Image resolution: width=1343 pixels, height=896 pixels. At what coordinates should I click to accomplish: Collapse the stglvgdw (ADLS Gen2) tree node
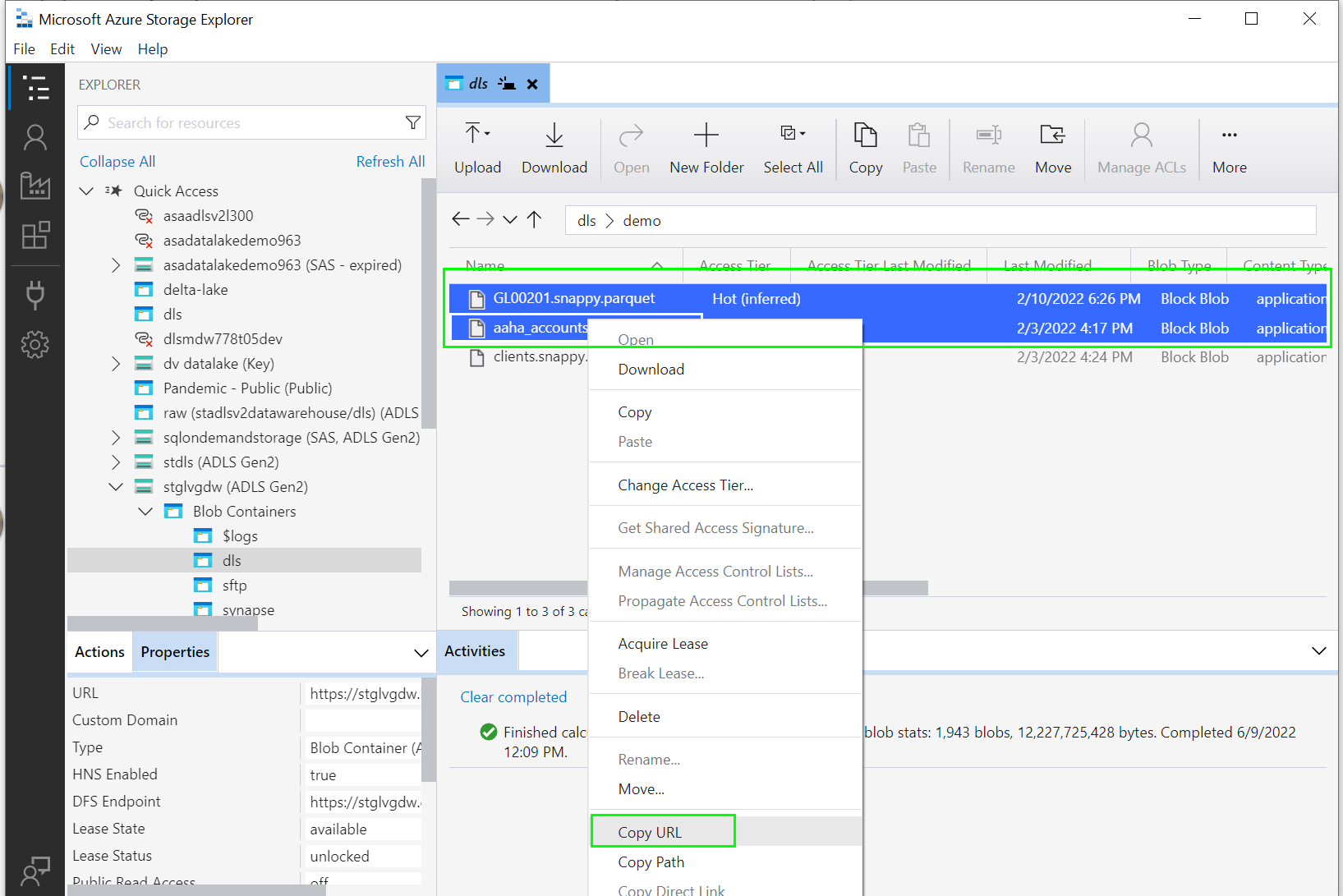(x=116, y=486)
